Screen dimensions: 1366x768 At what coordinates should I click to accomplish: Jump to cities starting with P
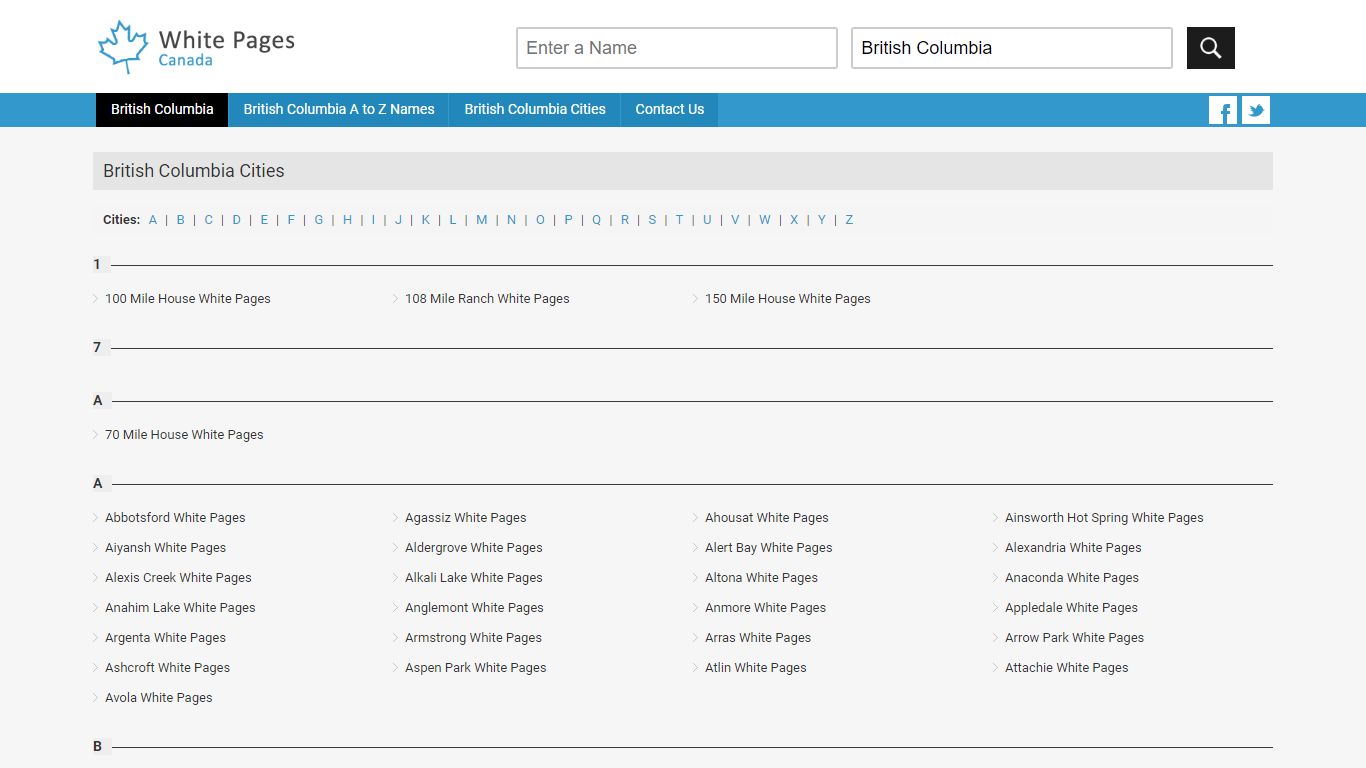pos(568,220)
